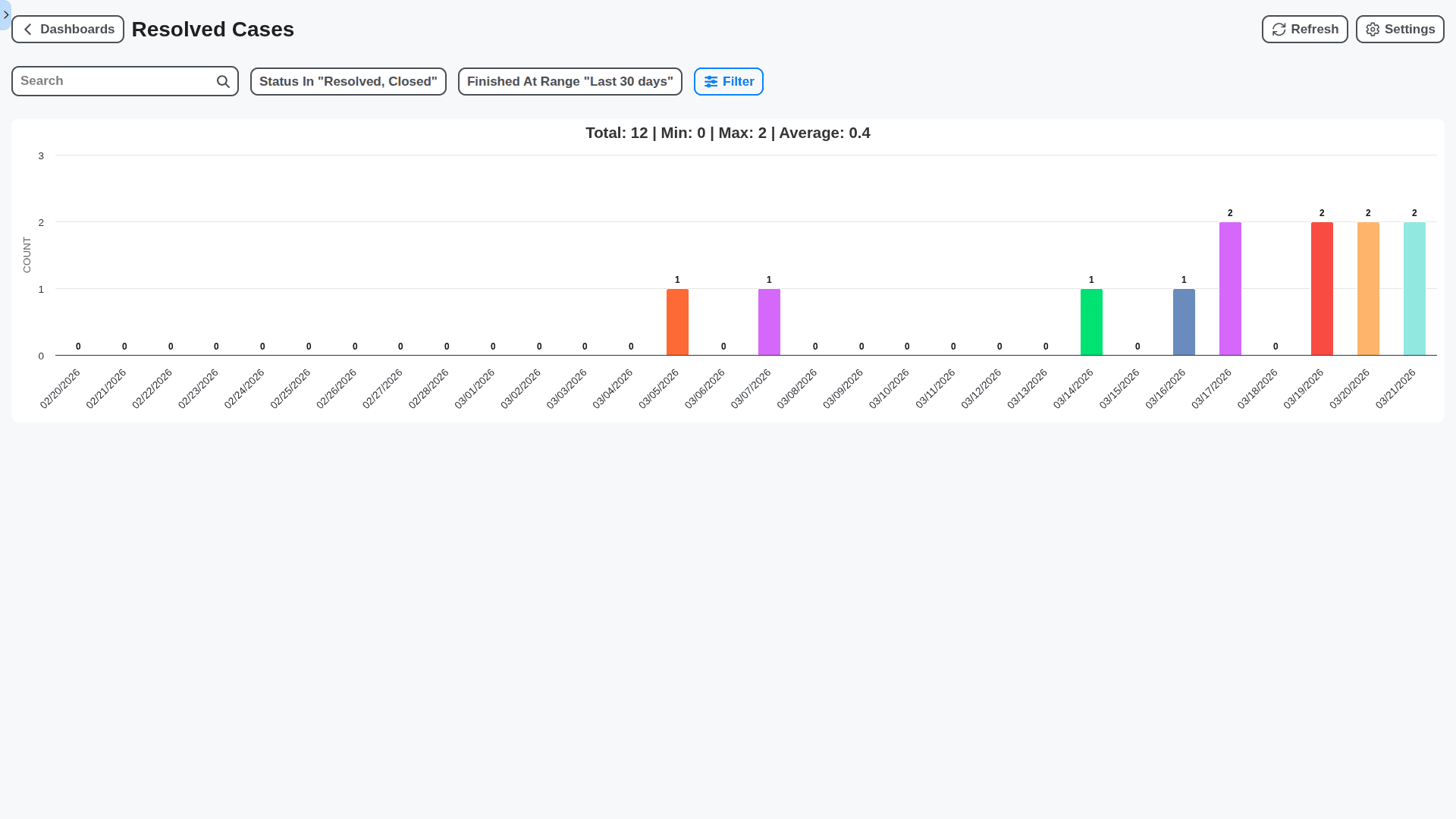Click the Dashboards navigation button
This screenshot has height=819, width=1456.
pyautogui.click(x=67, y=29)
